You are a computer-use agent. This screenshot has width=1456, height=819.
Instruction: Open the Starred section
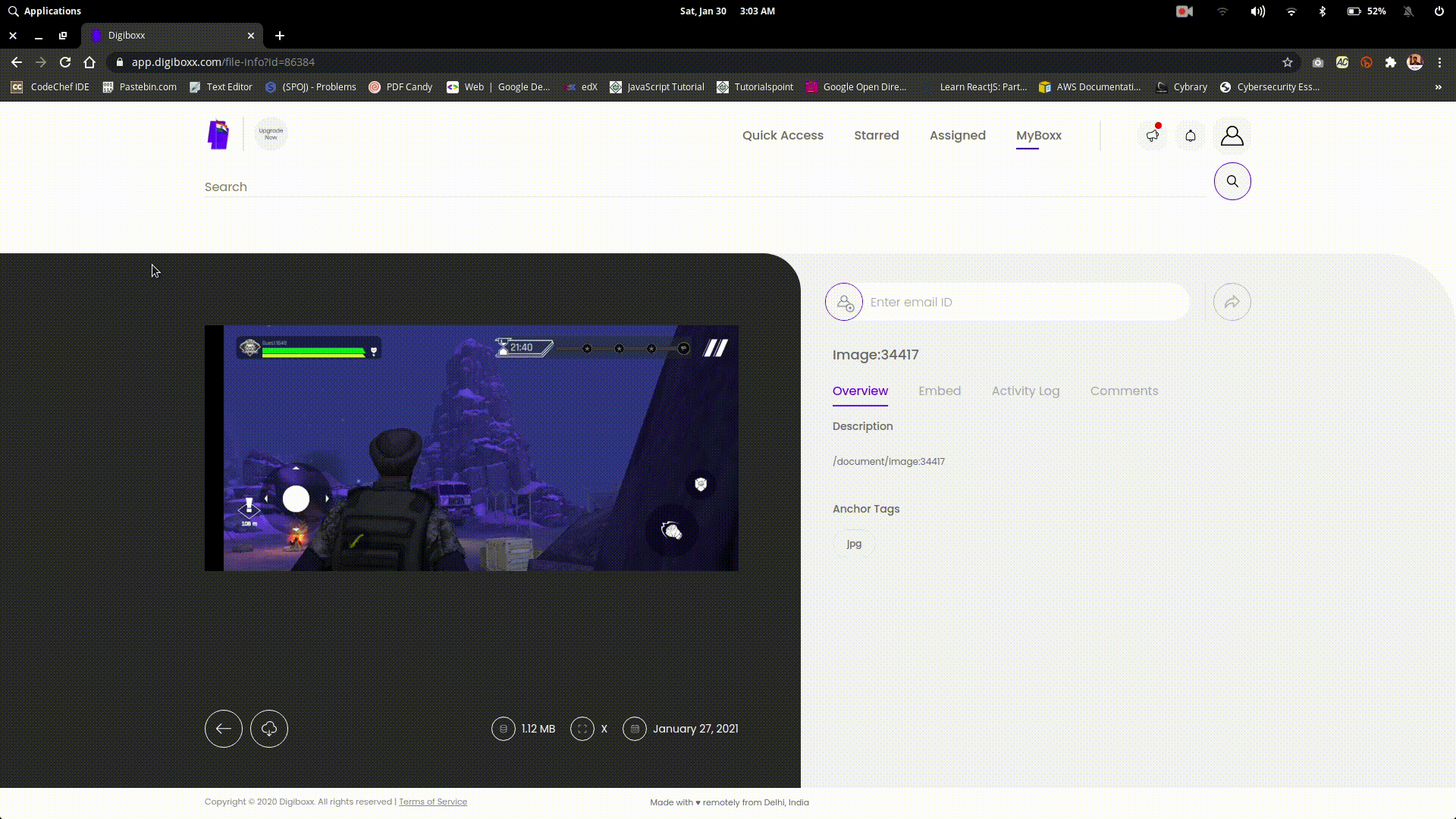pyautogui.click(x=877, y=136)
